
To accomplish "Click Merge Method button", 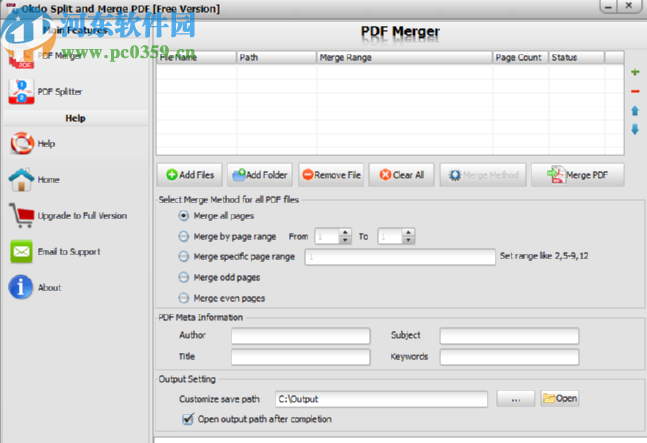I will pos(483,175).
